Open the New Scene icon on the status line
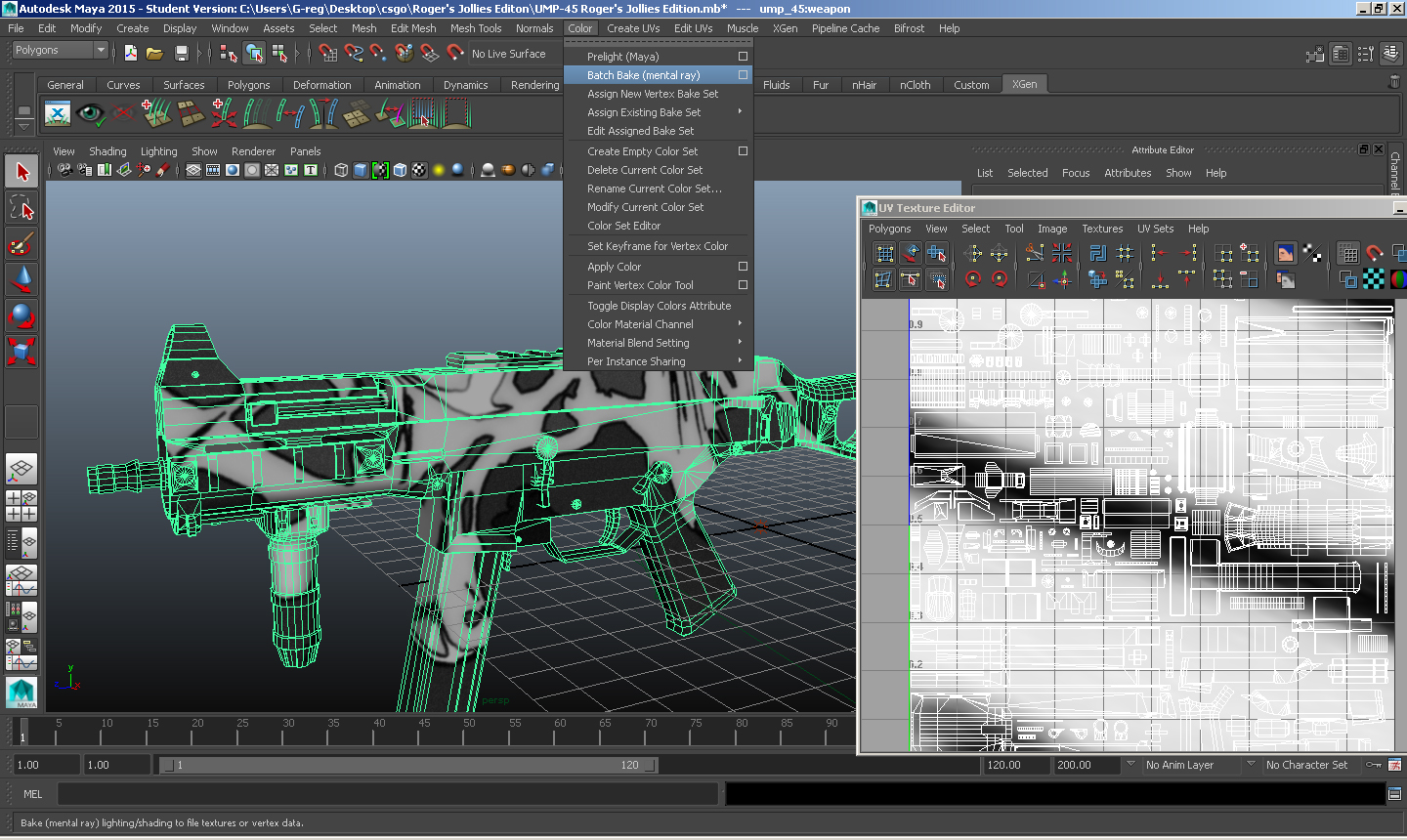The width and height of the screenshot is (1407, 840). coord(131,53)
